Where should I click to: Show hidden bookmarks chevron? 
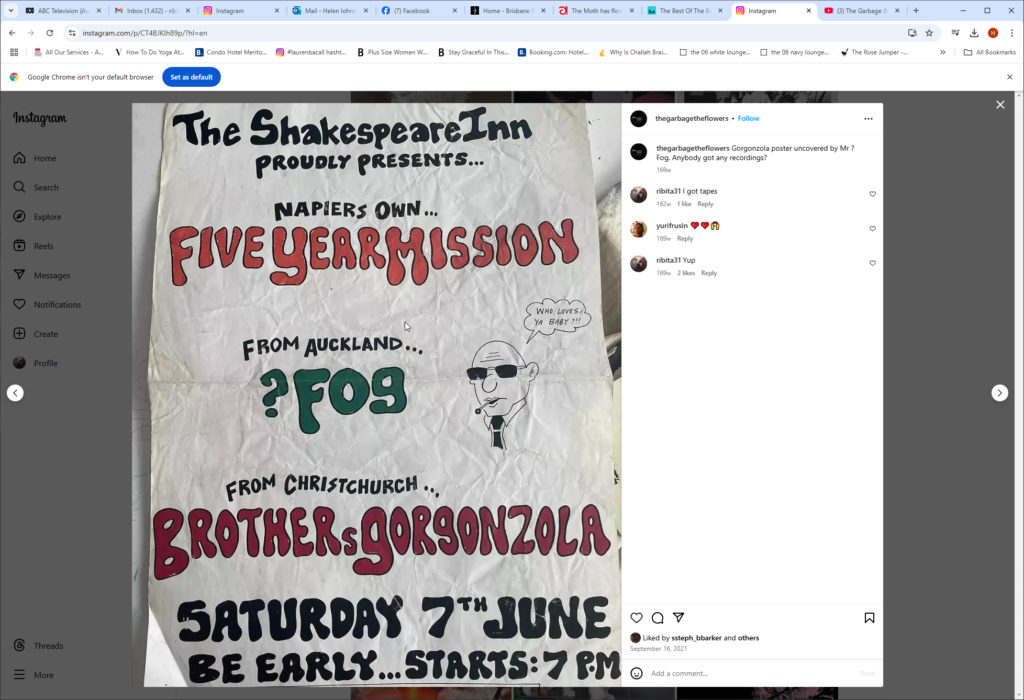942,52
